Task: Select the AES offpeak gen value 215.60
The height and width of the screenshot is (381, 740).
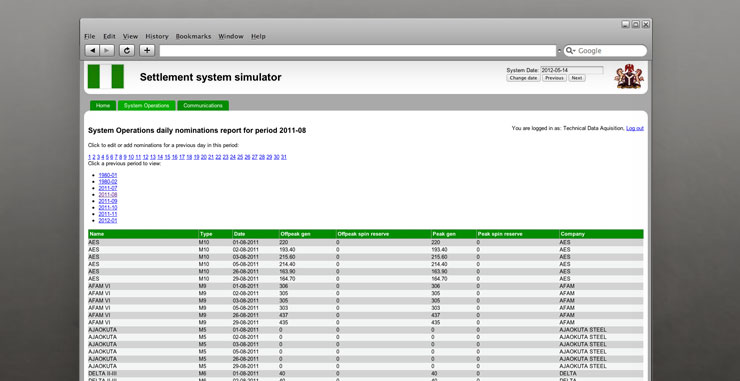Action: [x=287, y=257]
